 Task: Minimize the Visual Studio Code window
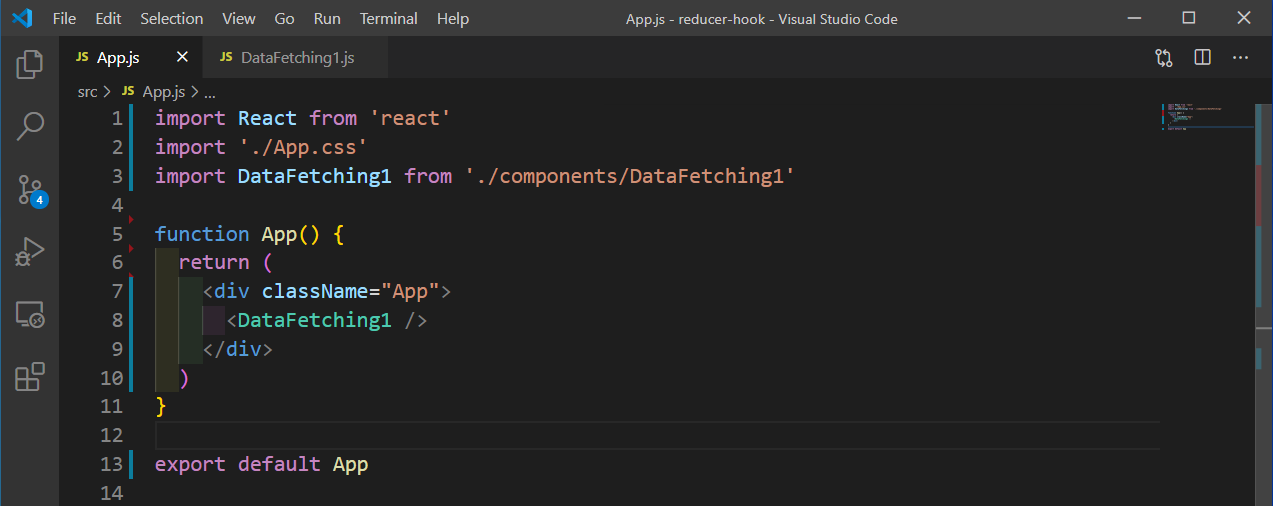pos(1135,18)
